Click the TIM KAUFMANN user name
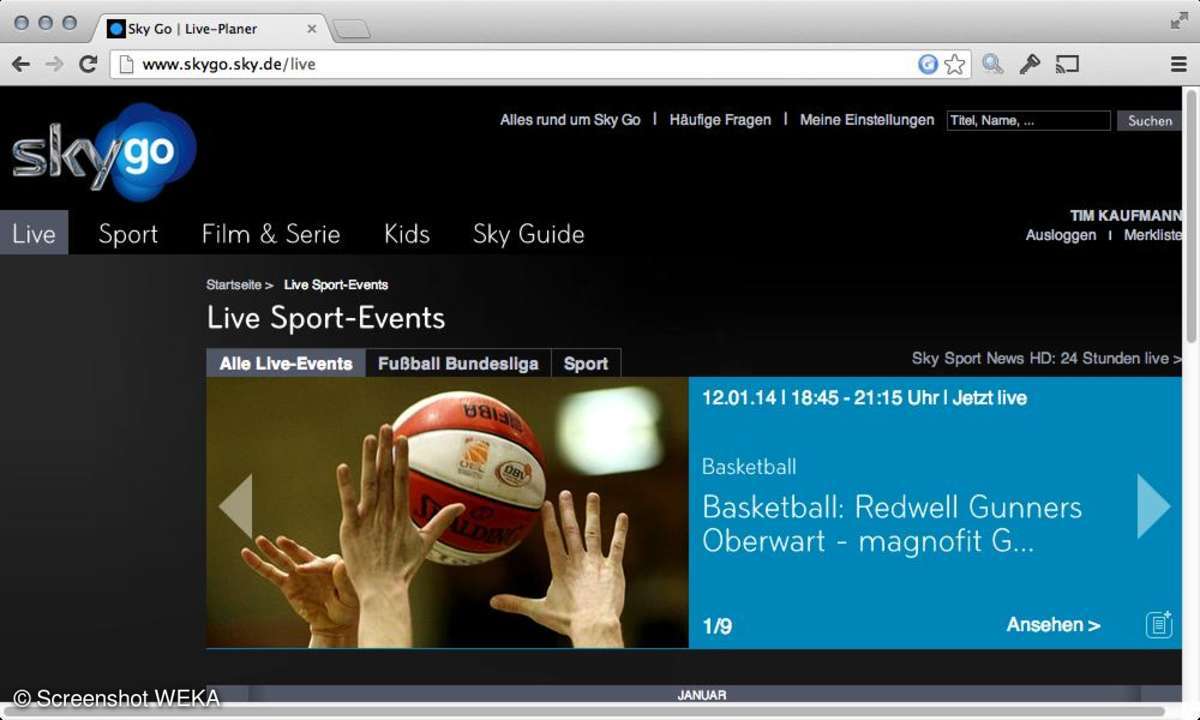Screen dimensions: 1200x720 (1126, 216)
